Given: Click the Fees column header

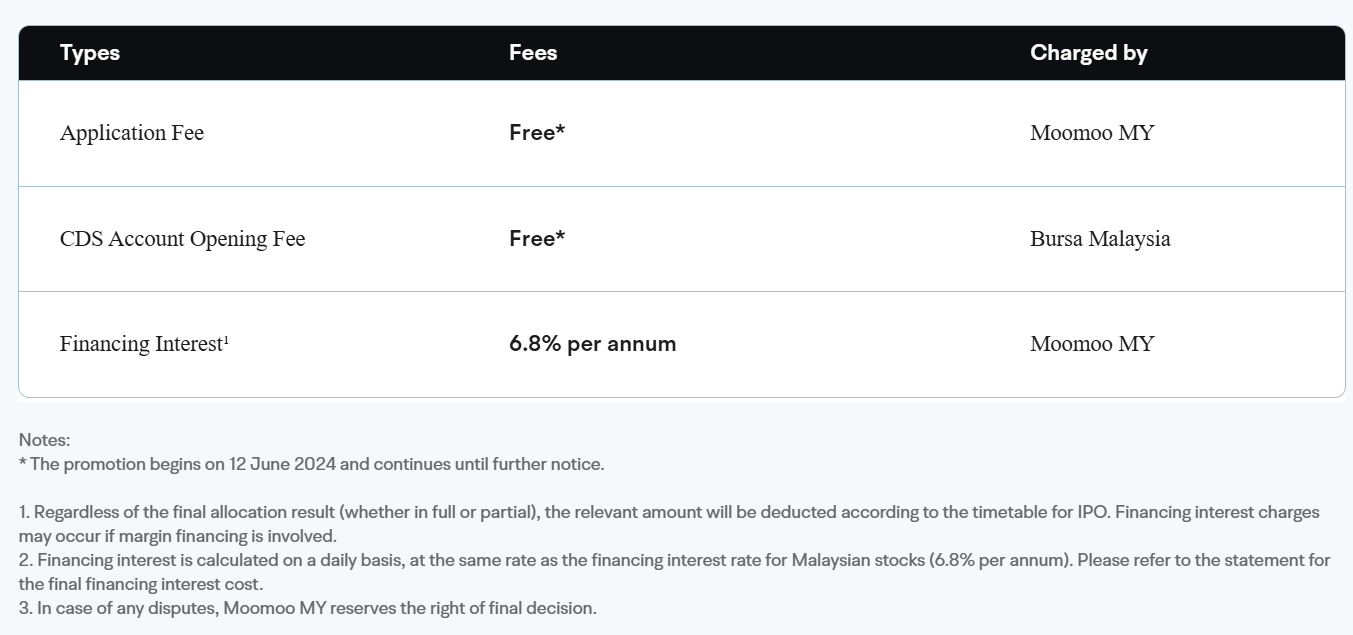Looking at the screenshot, I should 533,53.
